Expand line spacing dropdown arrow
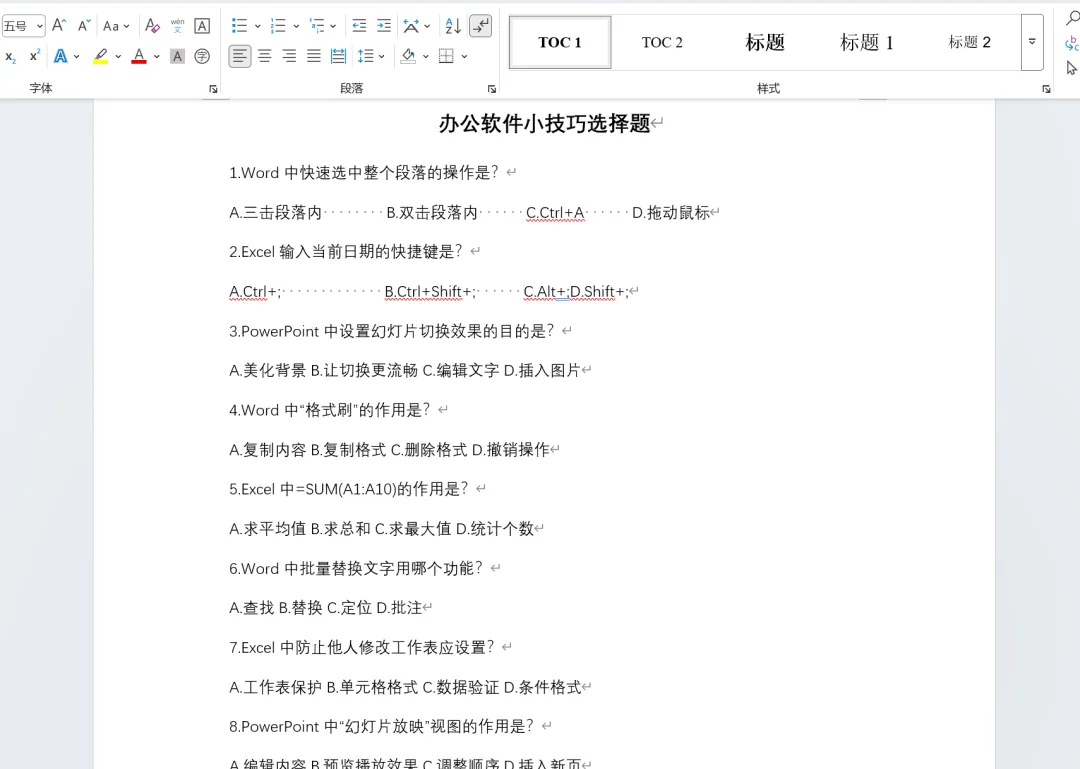This screenshot has height=769, width=1080. click(382, 57)
